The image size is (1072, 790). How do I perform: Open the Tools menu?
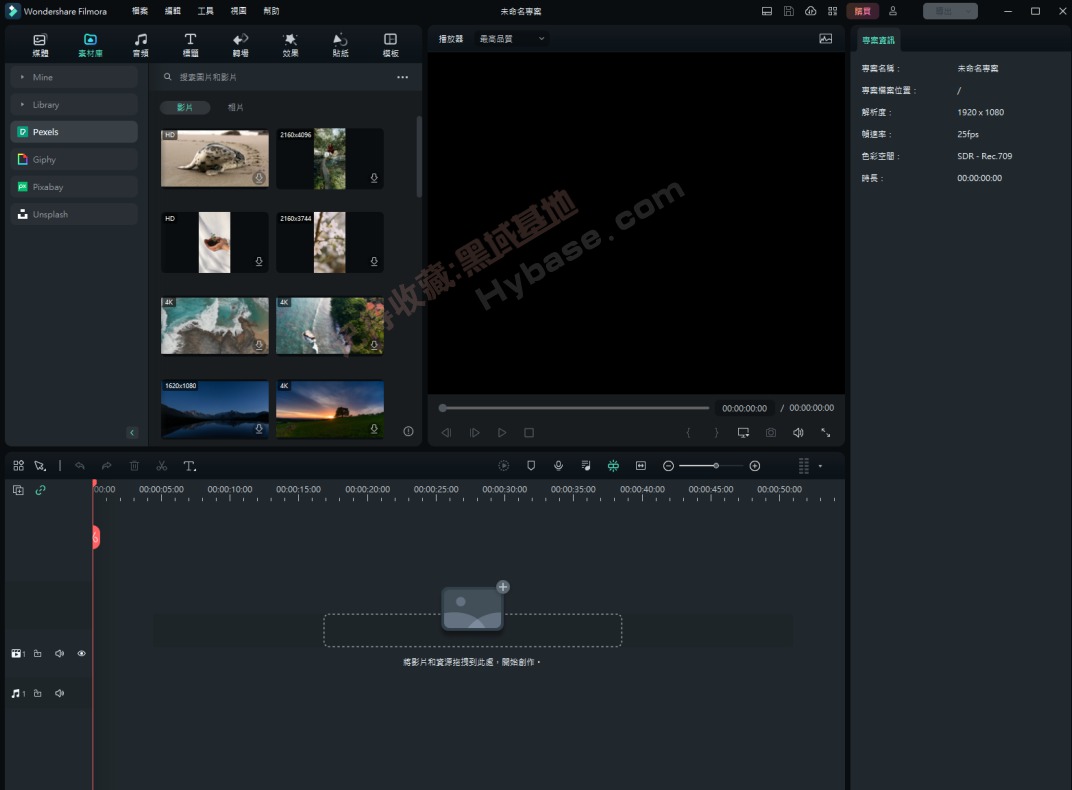tap(205, 11)
